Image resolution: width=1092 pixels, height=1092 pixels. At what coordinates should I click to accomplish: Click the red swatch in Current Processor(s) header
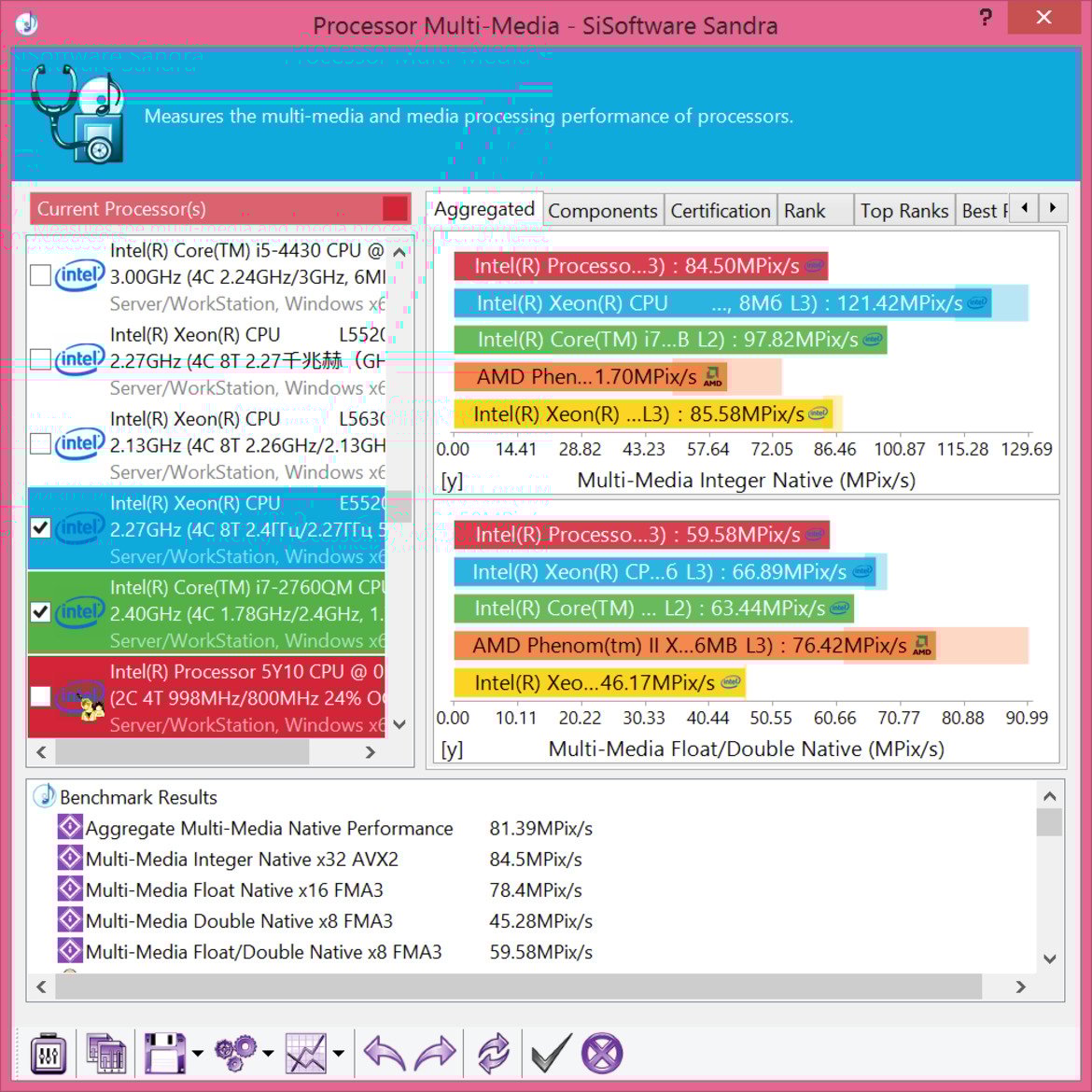tap(395, 209)
